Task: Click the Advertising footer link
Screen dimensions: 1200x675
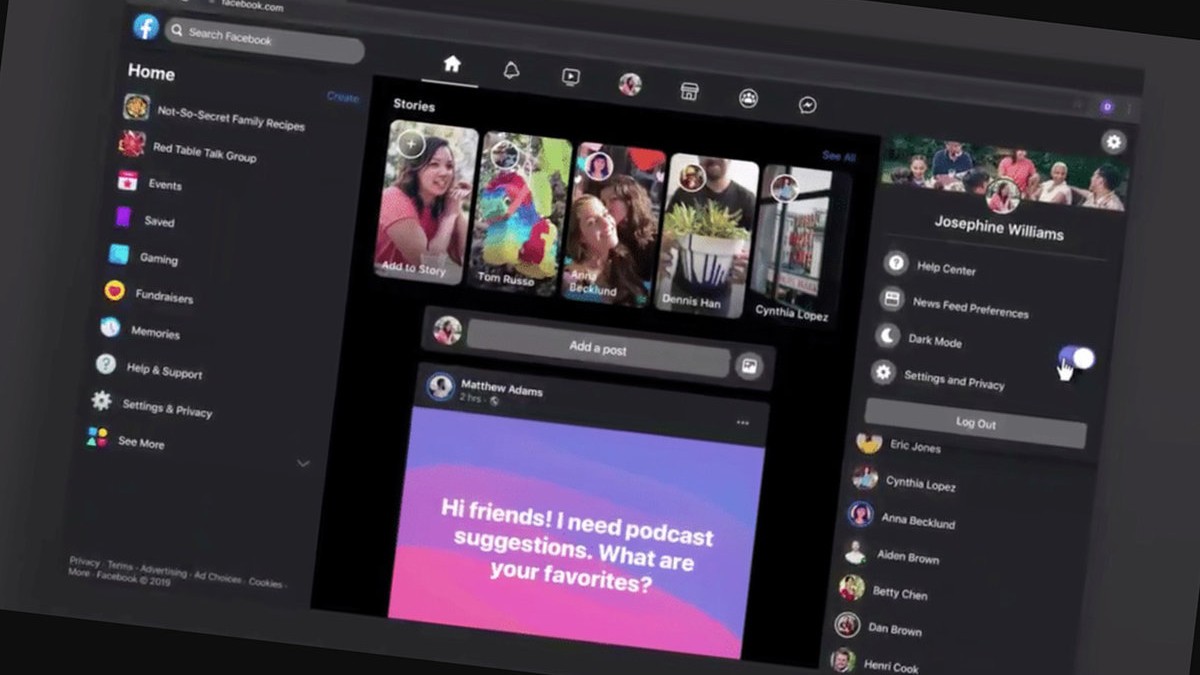Action: [x=163, y=571]
